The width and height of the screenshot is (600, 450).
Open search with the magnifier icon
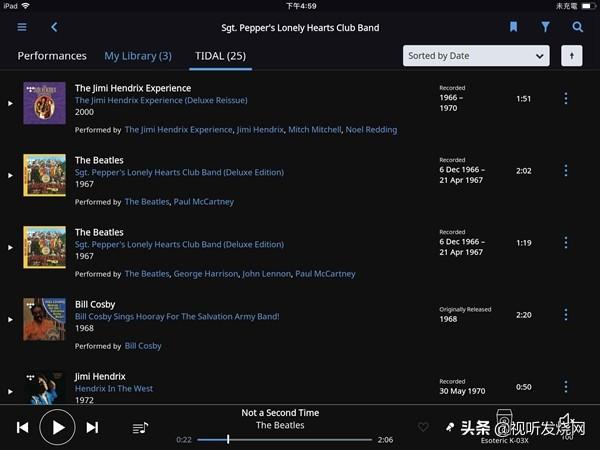tap(577, 27)
